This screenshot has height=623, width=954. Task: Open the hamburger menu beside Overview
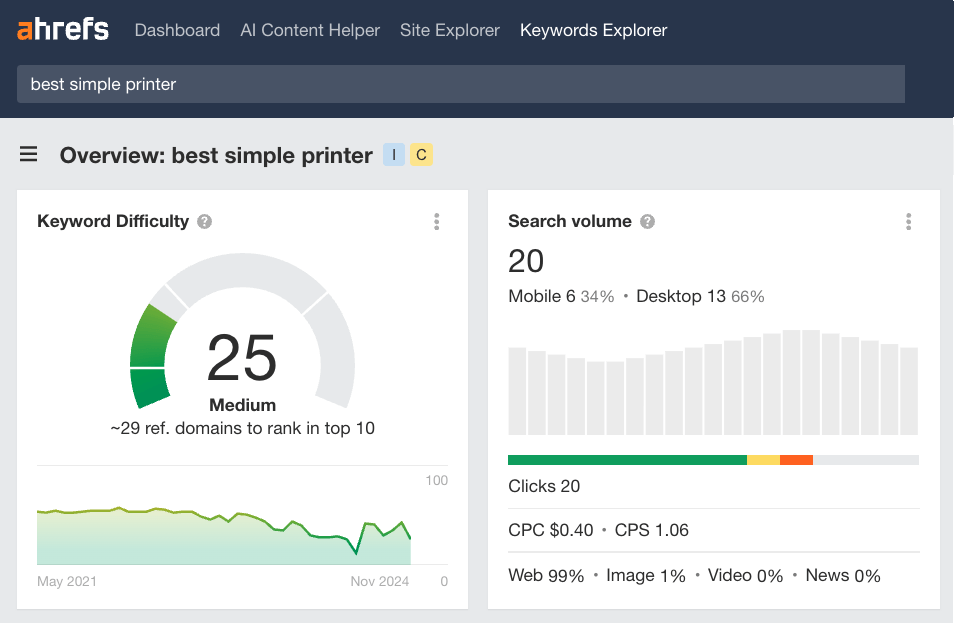coord(28,154)
